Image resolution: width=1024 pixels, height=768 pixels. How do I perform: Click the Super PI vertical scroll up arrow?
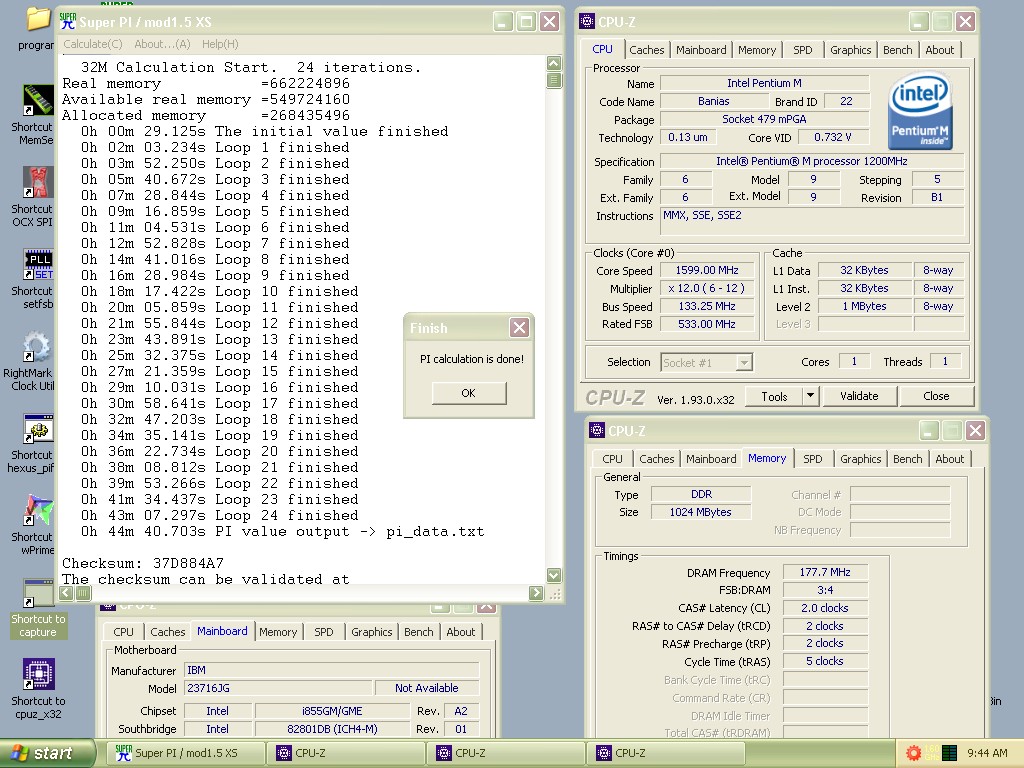click(554, 63)
